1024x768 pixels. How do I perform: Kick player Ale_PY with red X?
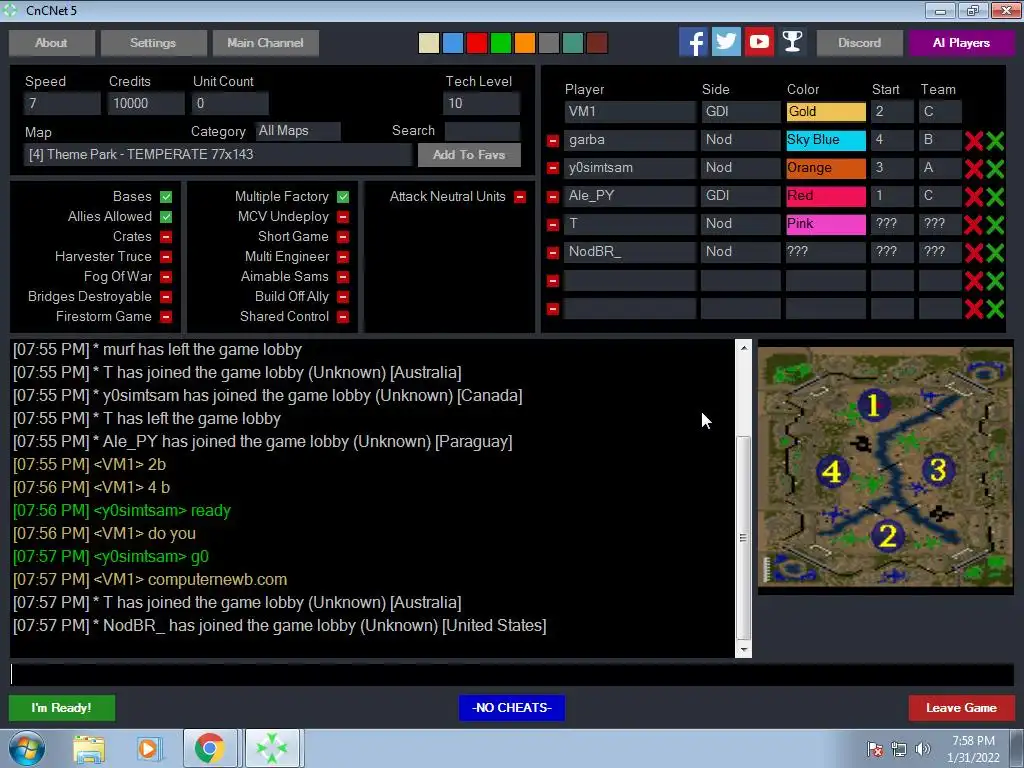pyautogui.click(x=974, y=197)
